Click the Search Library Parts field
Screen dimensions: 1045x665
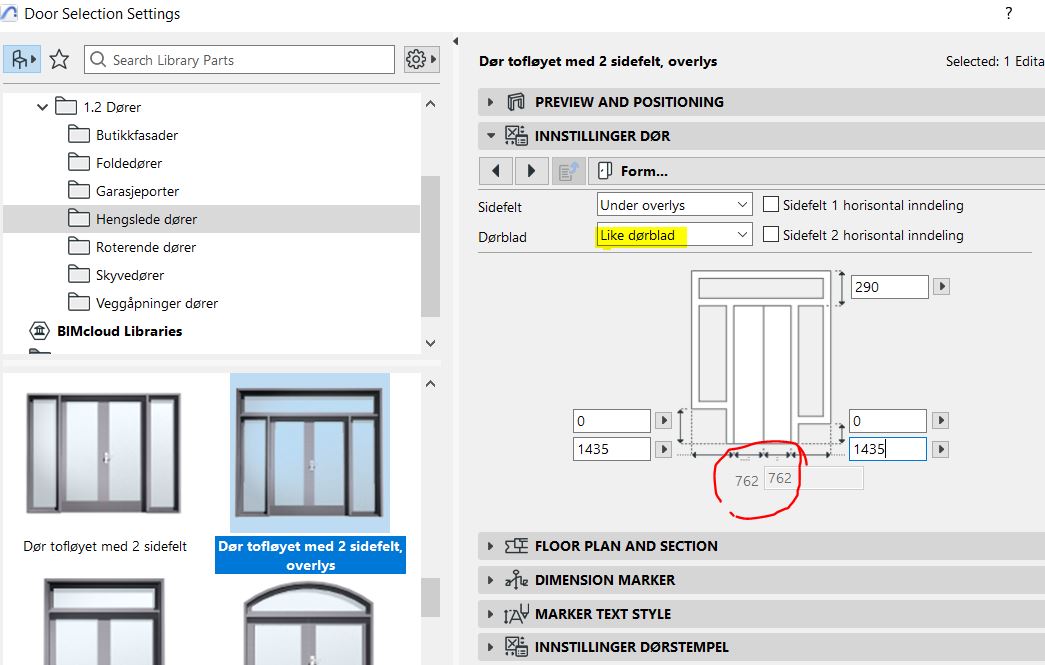[x=240, y=60]
